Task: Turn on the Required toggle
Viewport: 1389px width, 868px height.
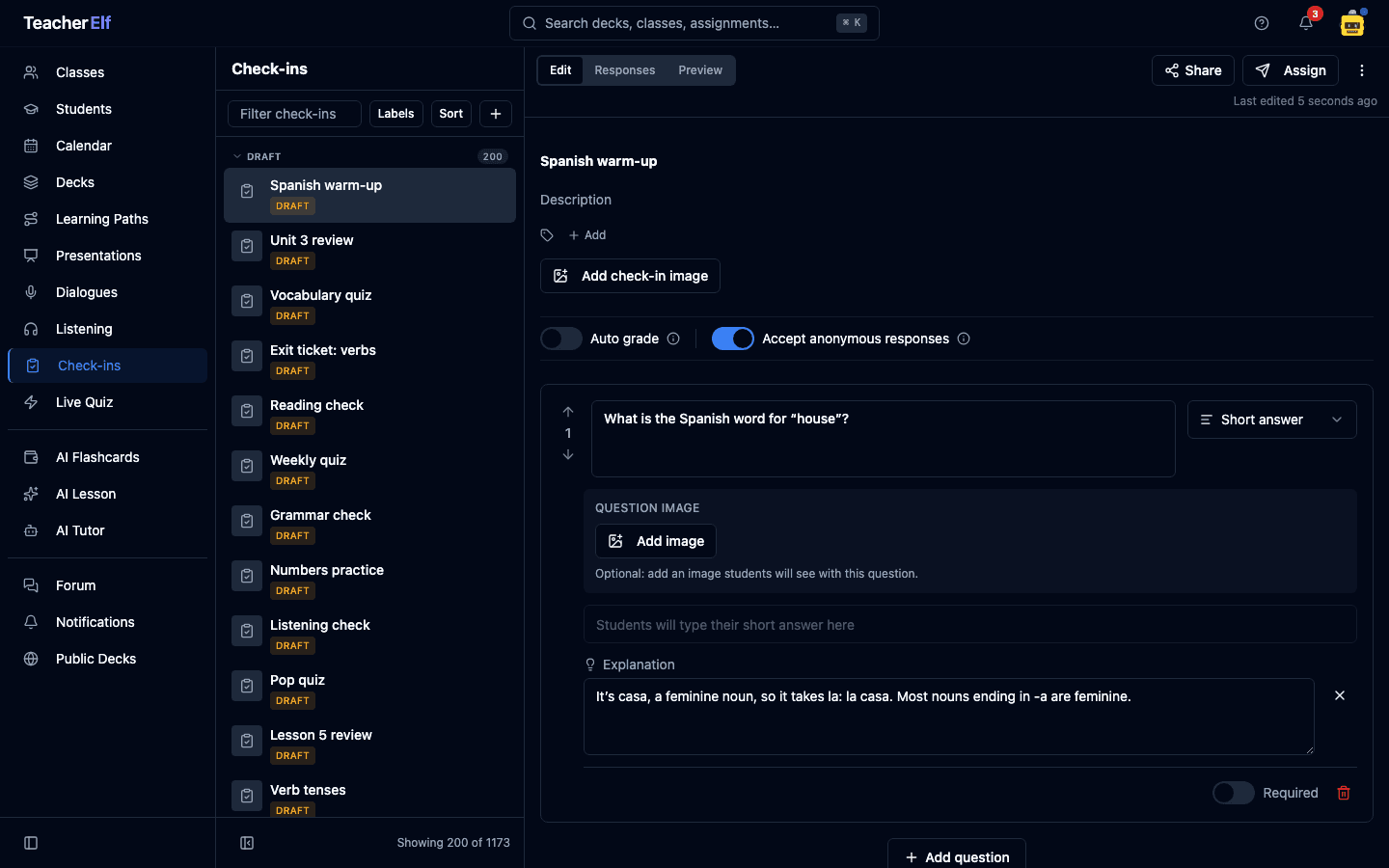Action: tap(1234, 793)
